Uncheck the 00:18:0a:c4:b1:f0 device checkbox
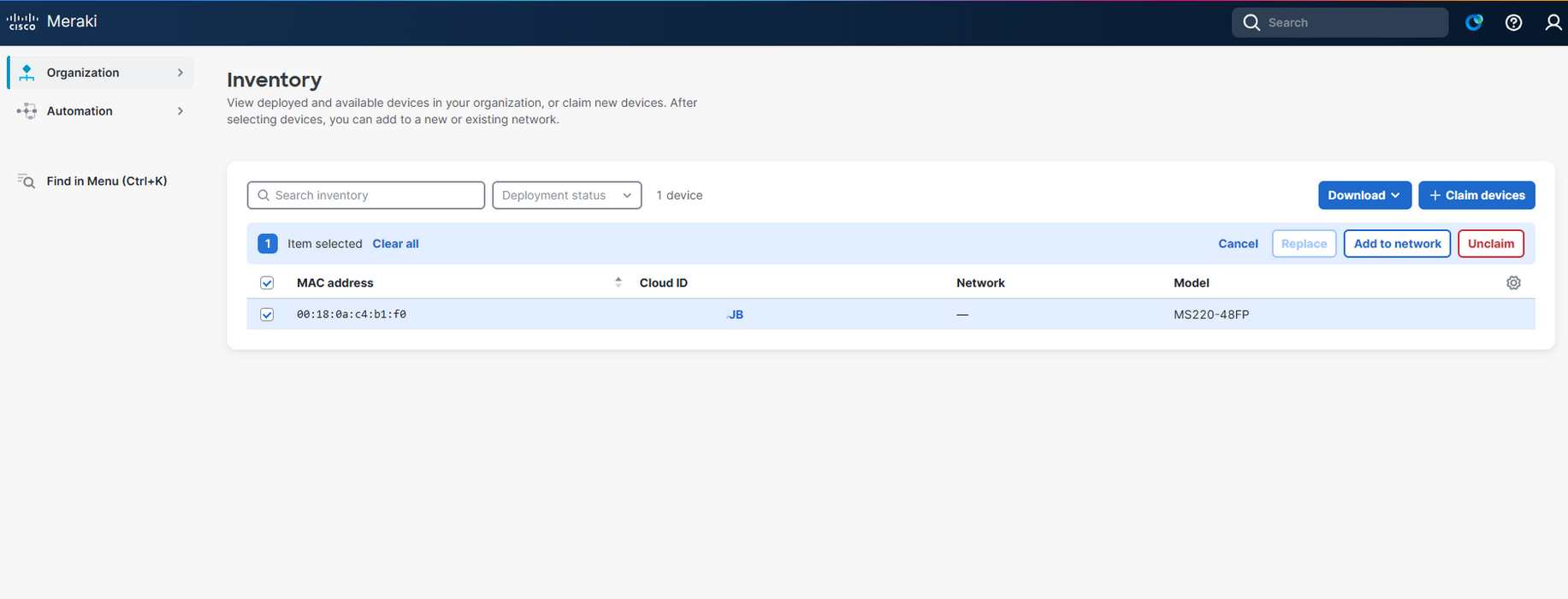Screen dimensions: 1568x599 (267, 315)
